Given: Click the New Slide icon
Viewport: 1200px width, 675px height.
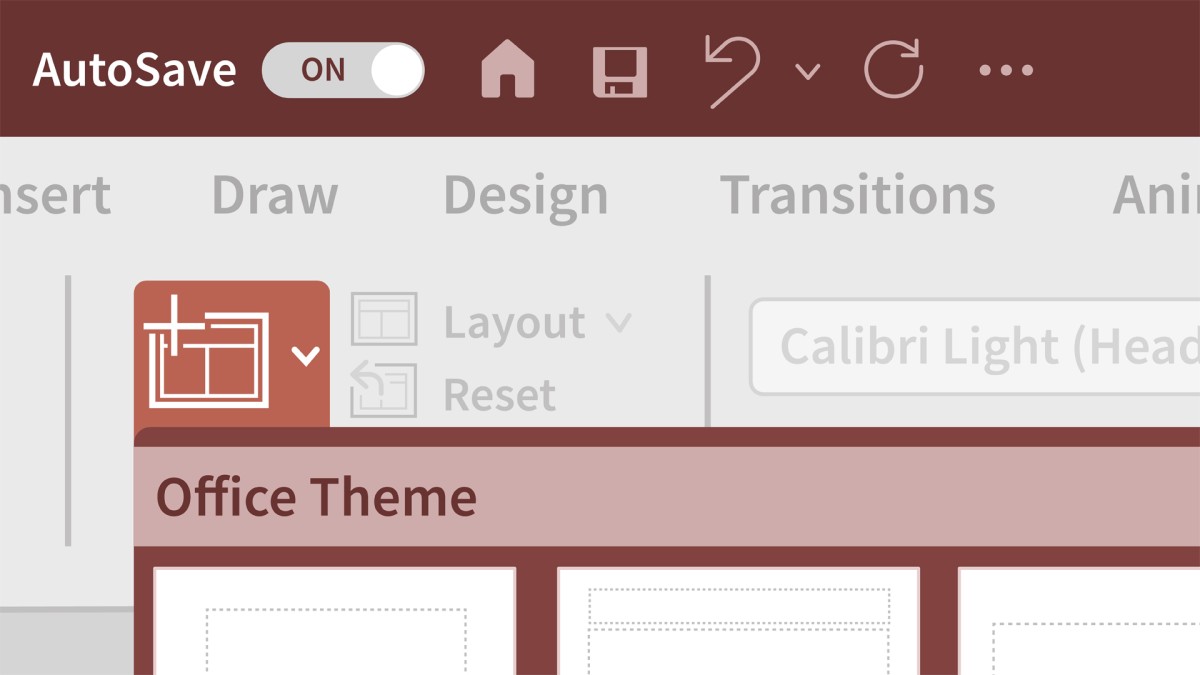Looking at the screenshot, I should pos(208,352).
